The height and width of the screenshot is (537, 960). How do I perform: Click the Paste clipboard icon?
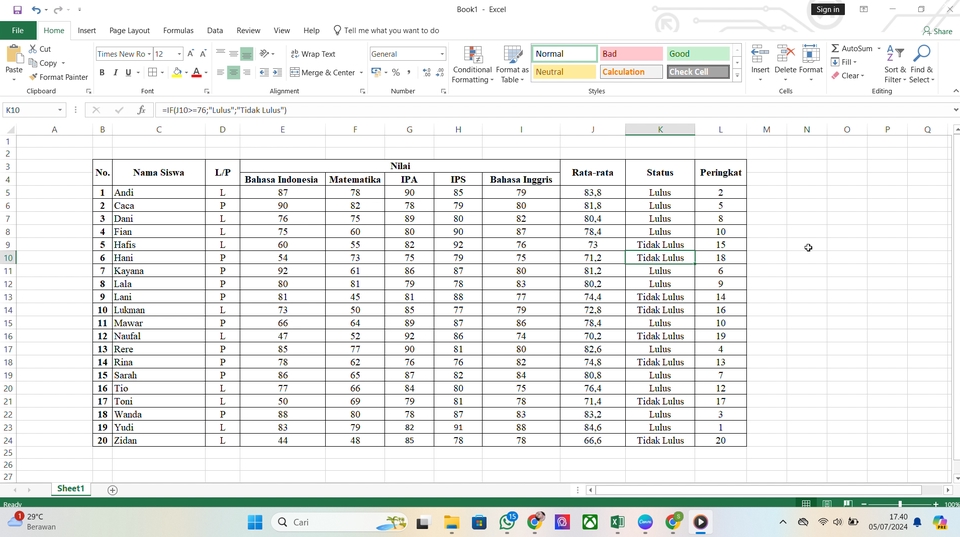click(x=13, y=55)
